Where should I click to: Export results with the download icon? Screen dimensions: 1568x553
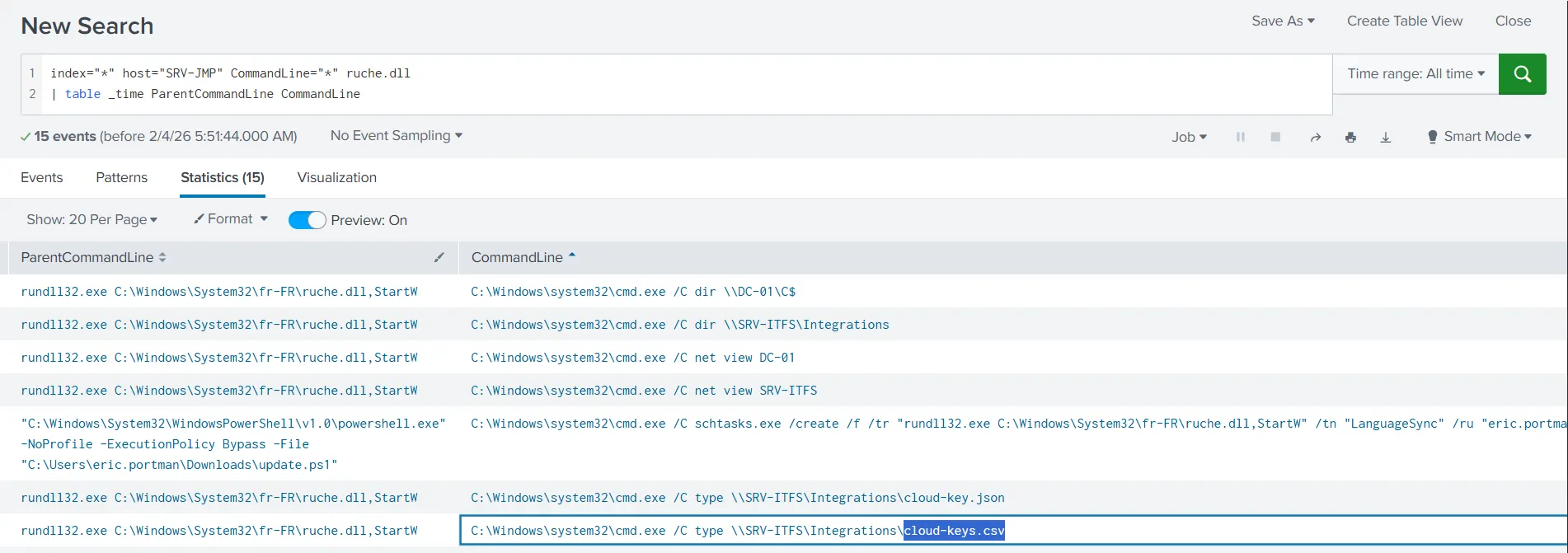(x=1386, y=137)
